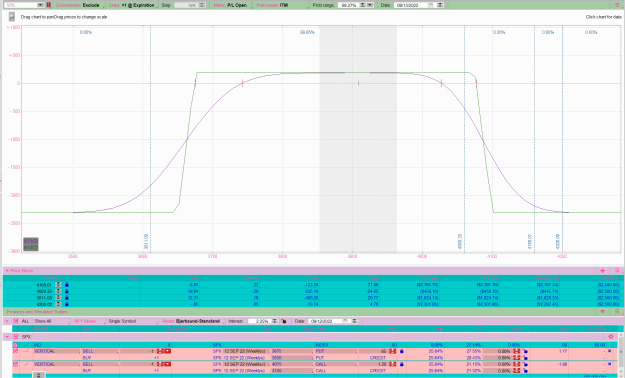
Task: Adjust the price stepper on the PUT vertical
Action: (393, 351)
